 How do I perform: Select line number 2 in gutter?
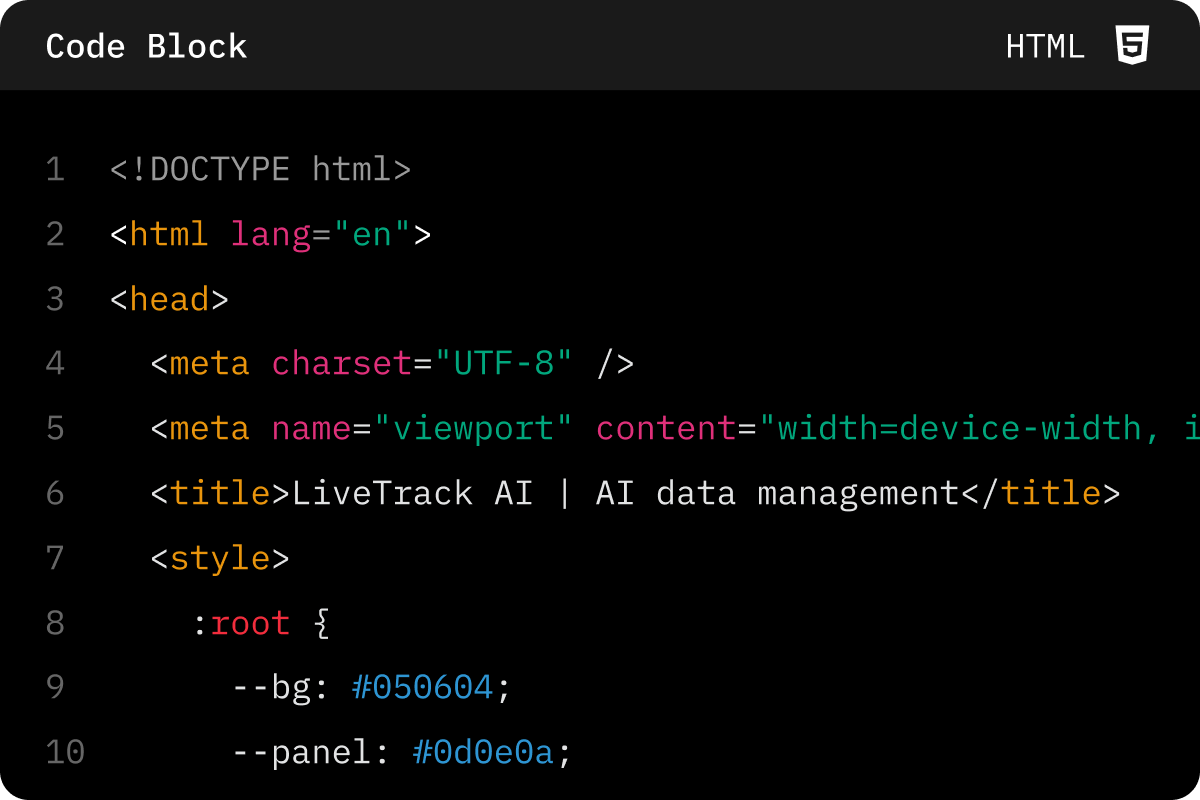click(x=56, y=234)
